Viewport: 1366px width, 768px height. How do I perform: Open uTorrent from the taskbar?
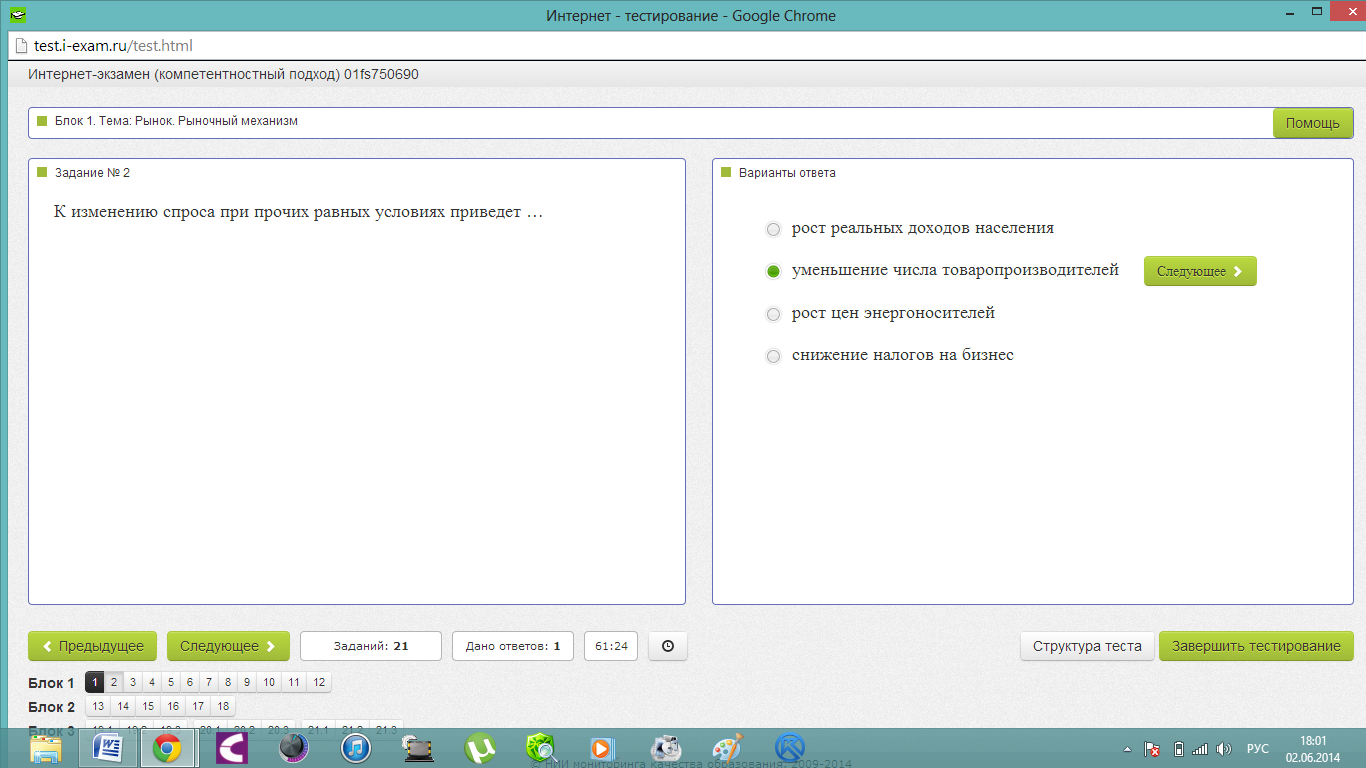point(480,748)
